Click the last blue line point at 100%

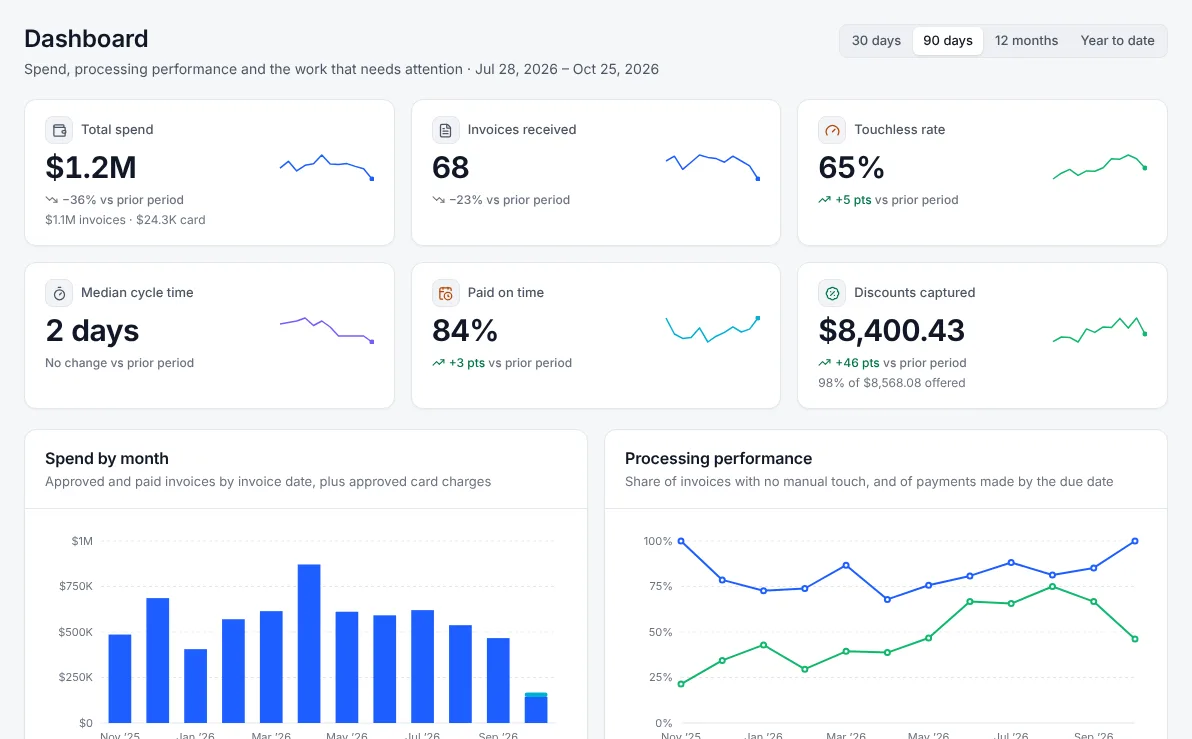(1135, 541)
